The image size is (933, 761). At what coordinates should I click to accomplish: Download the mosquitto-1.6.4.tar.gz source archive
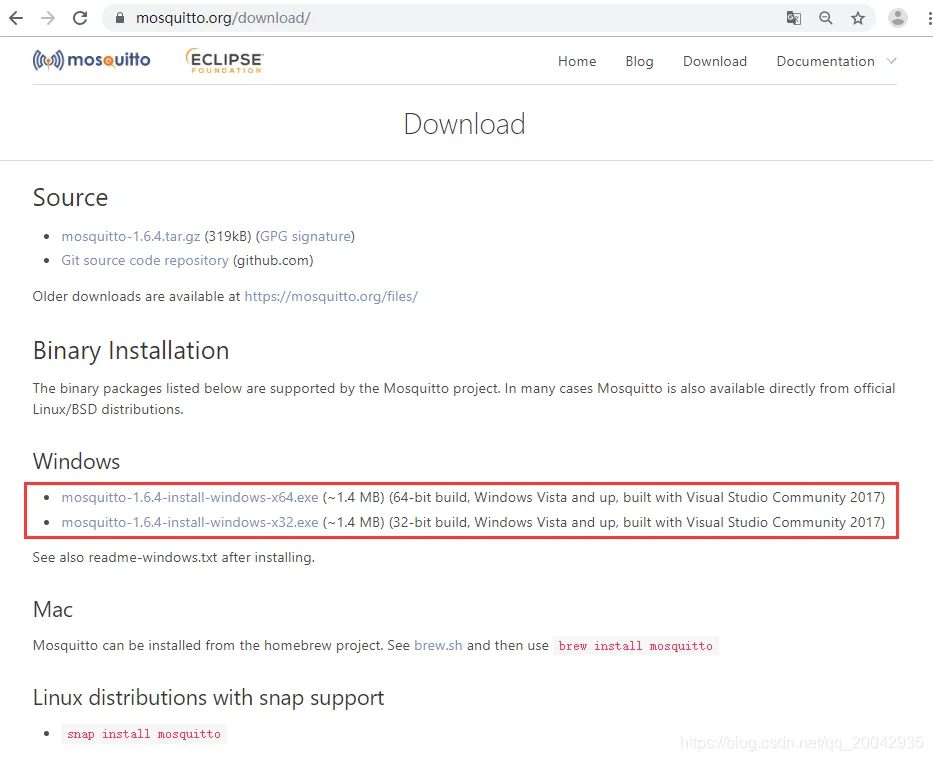pos(130,236)
